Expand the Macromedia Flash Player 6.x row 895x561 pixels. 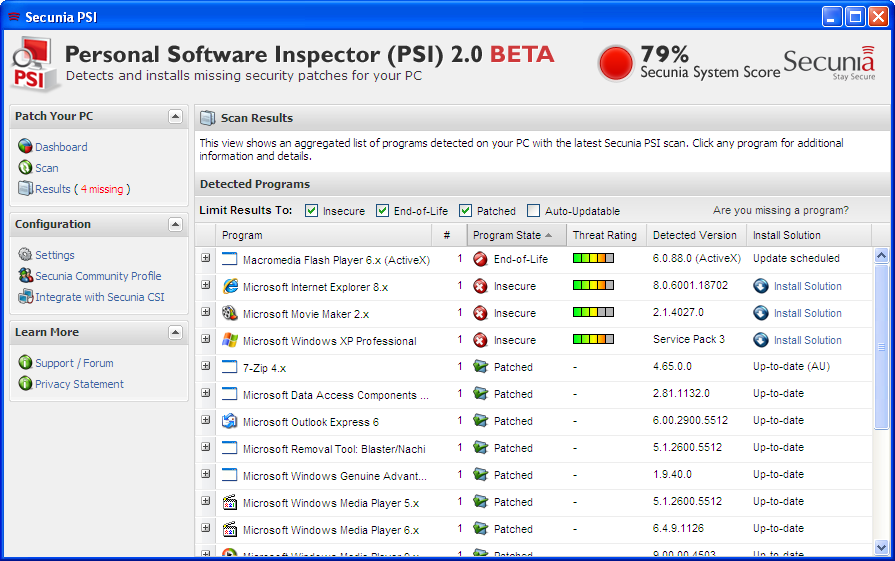pos(206,258)
